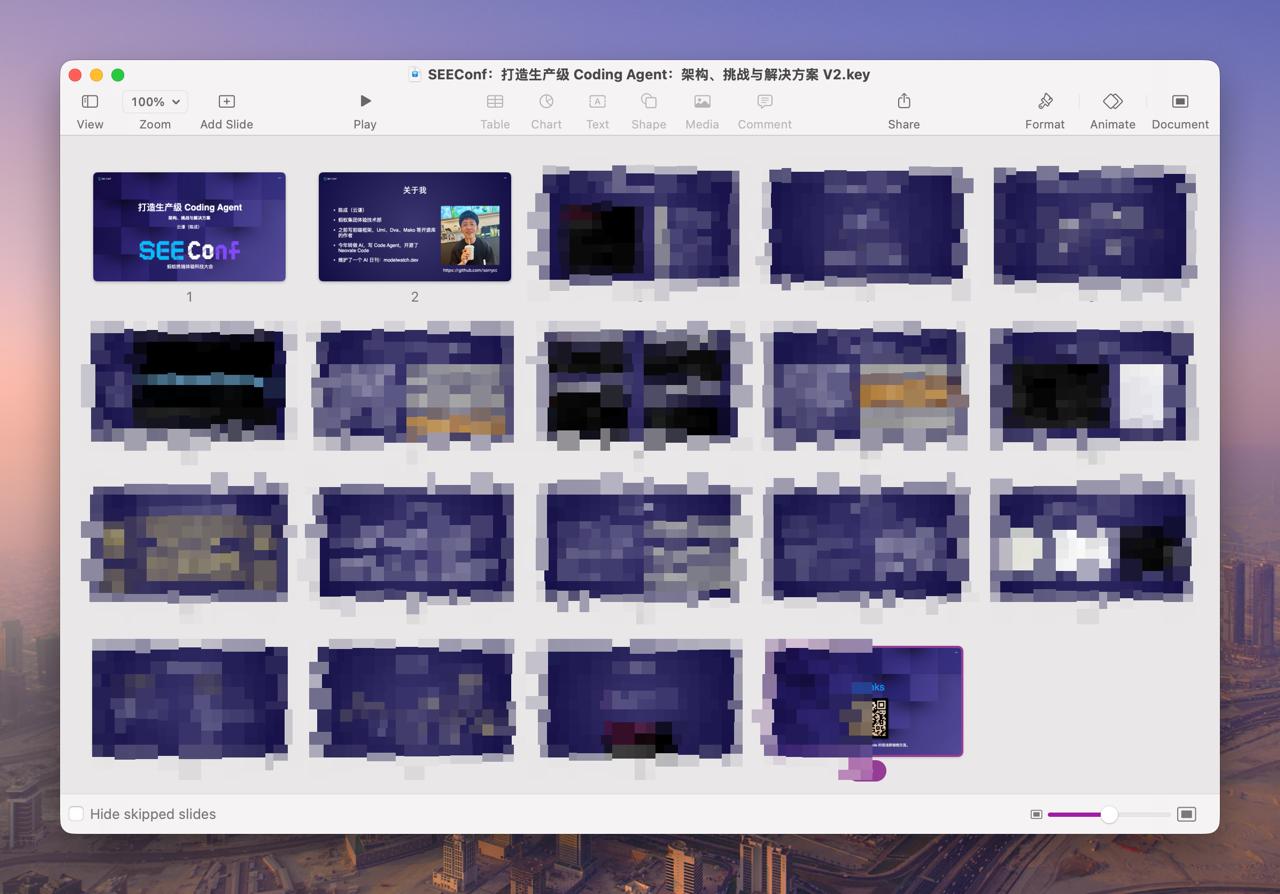1280x894 pixels.
Task: Expand the 100% Zoom dropdown
Action: [155, 102]
